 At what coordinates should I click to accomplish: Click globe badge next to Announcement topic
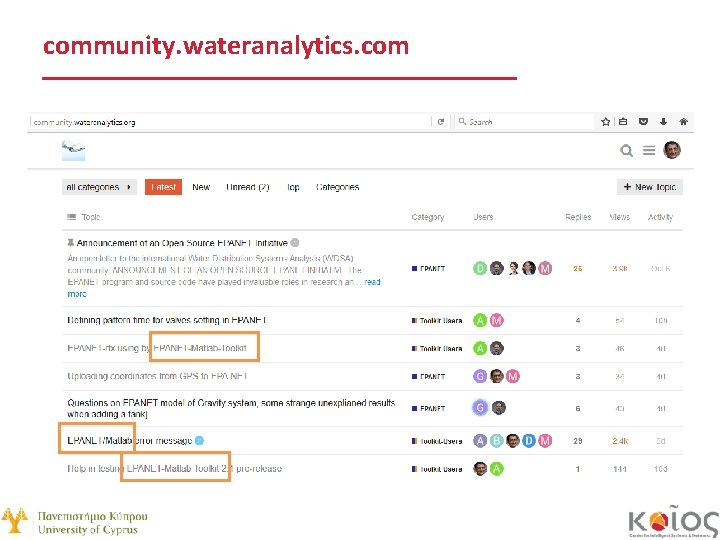(295, 242)
